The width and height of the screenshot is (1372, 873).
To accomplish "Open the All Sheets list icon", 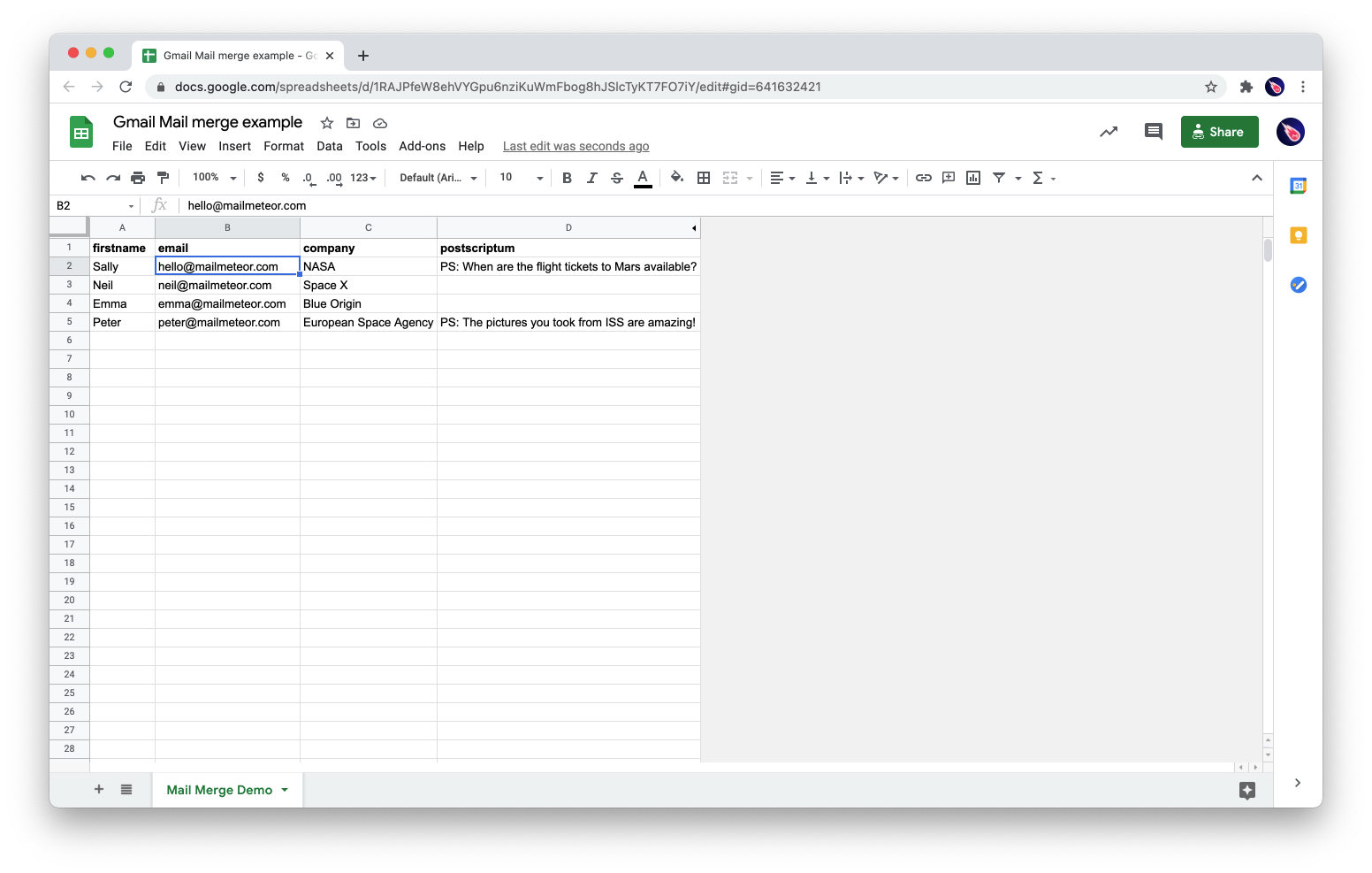I will click(x=126, y=789).
